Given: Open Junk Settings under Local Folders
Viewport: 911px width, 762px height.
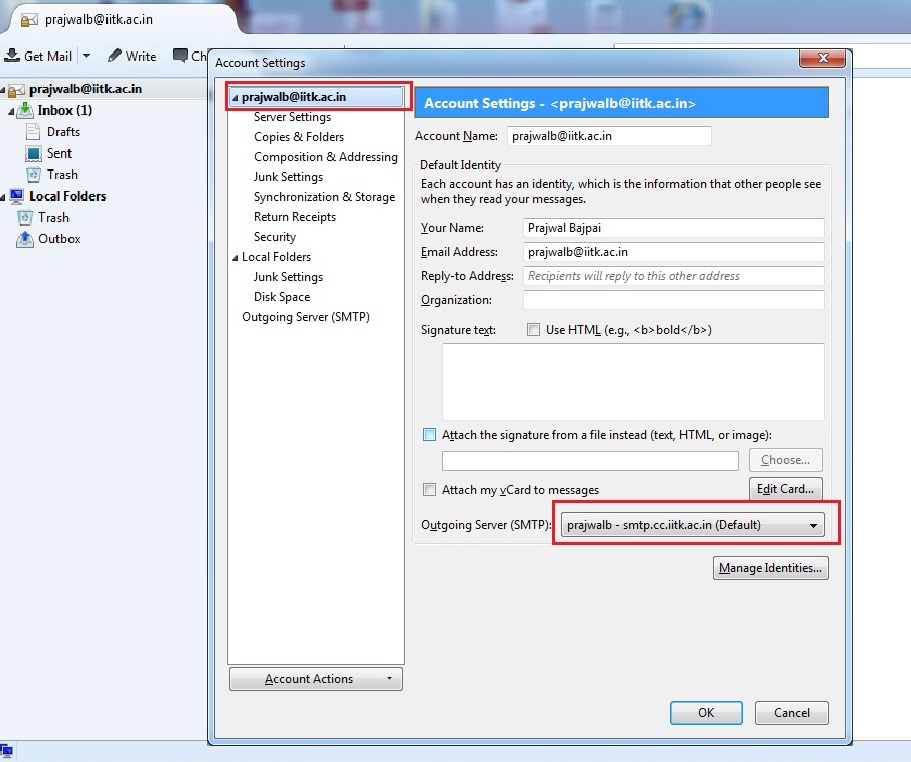Looking at the screenshot, I should [288, 276].
